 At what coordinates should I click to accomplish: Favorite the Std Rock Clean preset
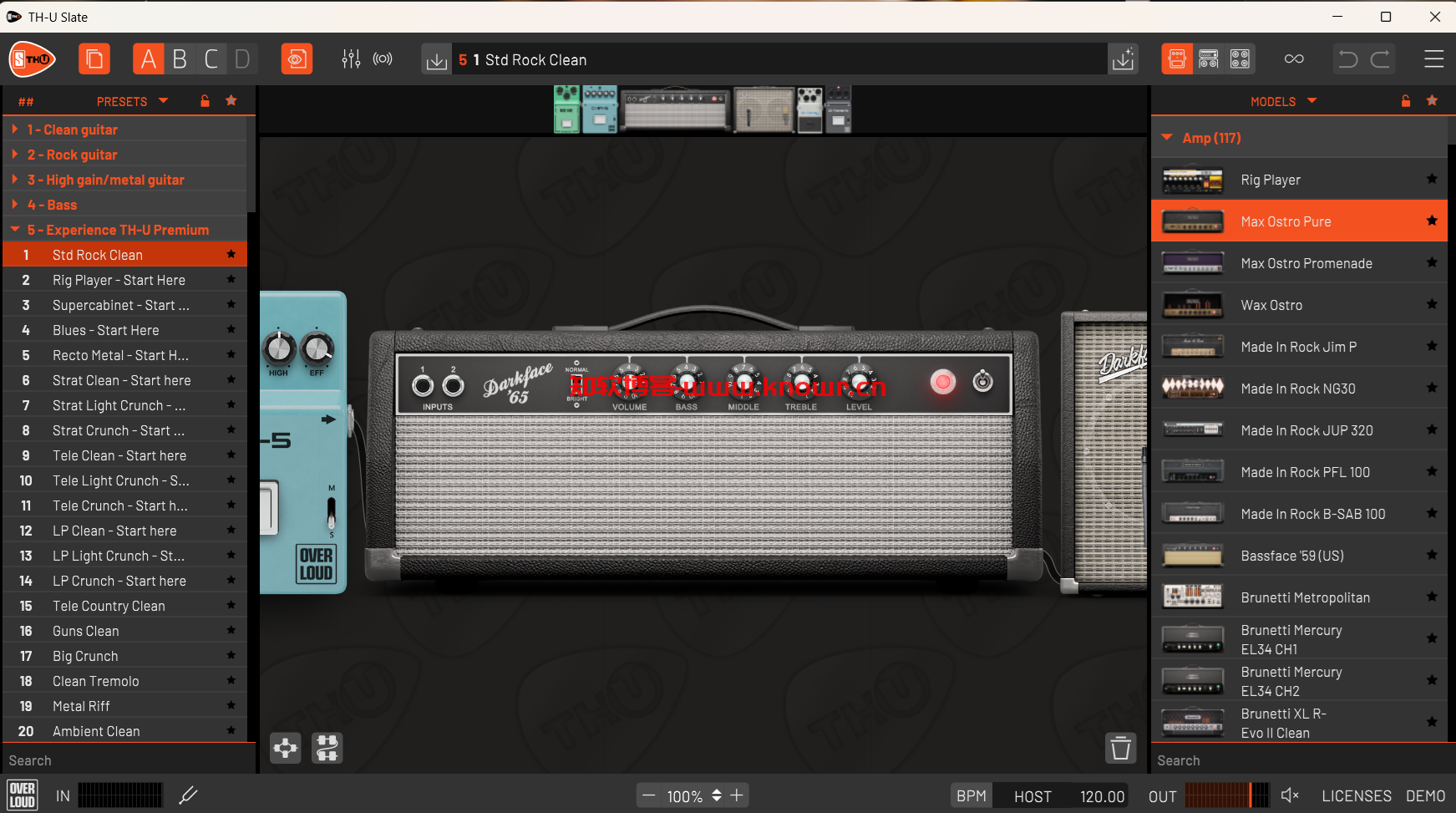(231, 254)
